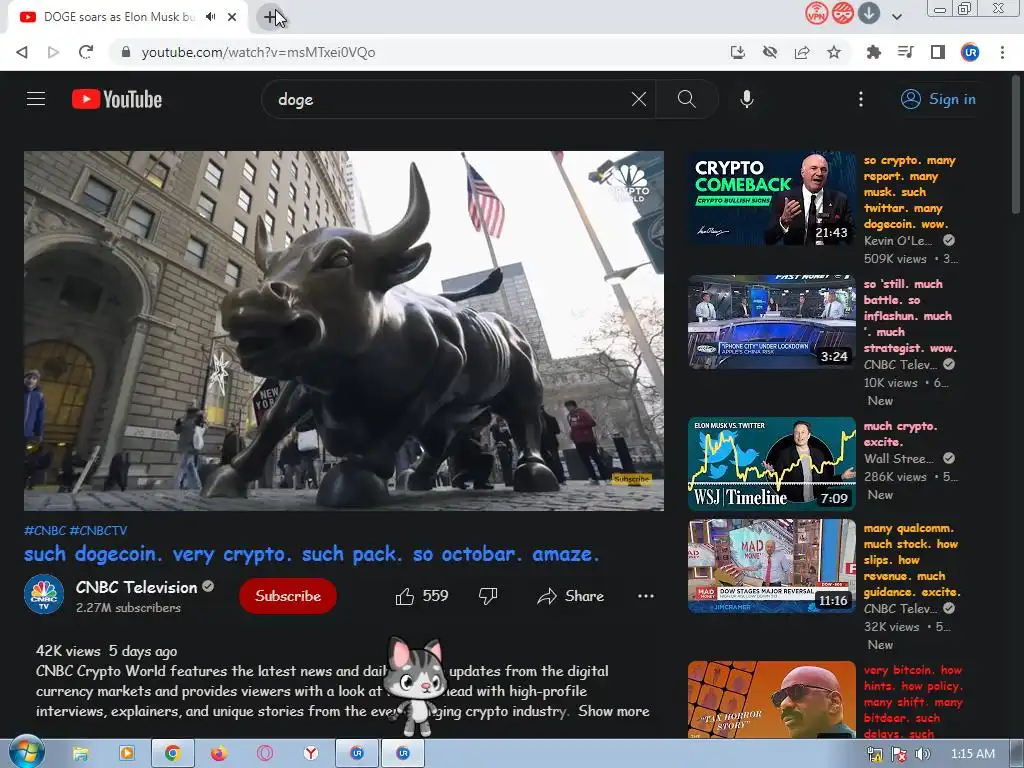
Task: Go to YouTube home via logo
Action: [117, 99]
